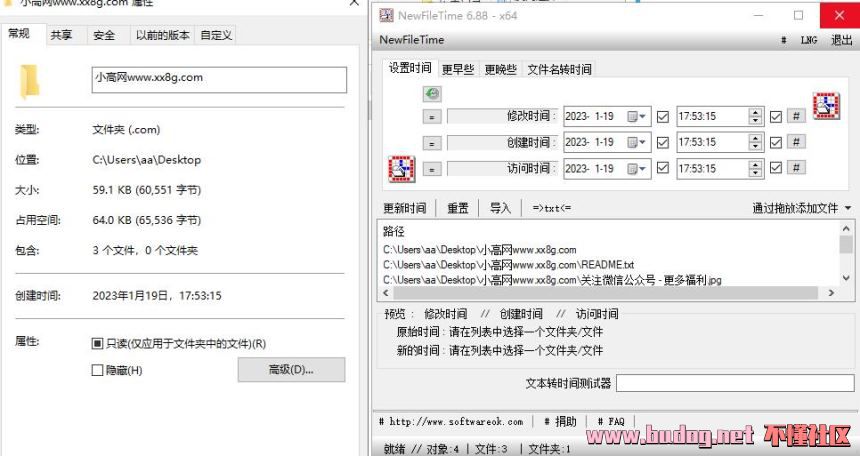The width and height of the screenshot is (860, 456).
Task: Click the horizontal scrollbar right arrow of path list
Action: [831, 293]
